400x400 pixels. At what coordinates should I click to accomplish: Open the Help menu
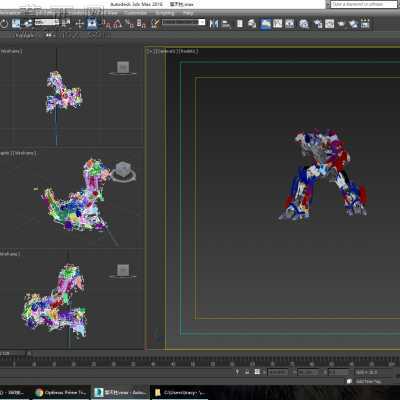(188, 13)
